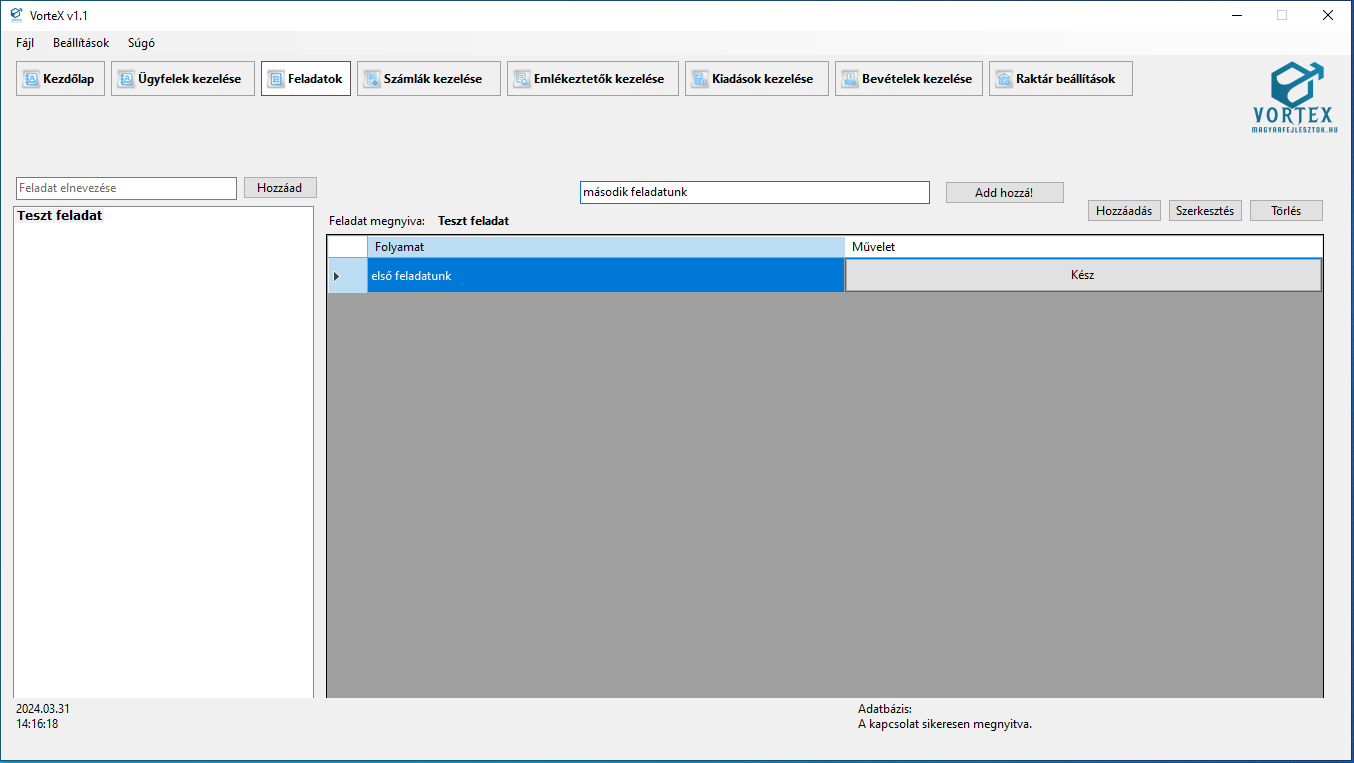Open the Beállítások menu
Image resolution: width=1354 pixels, height=763 pixels.
pyautogui.click(x=81, y=43)
